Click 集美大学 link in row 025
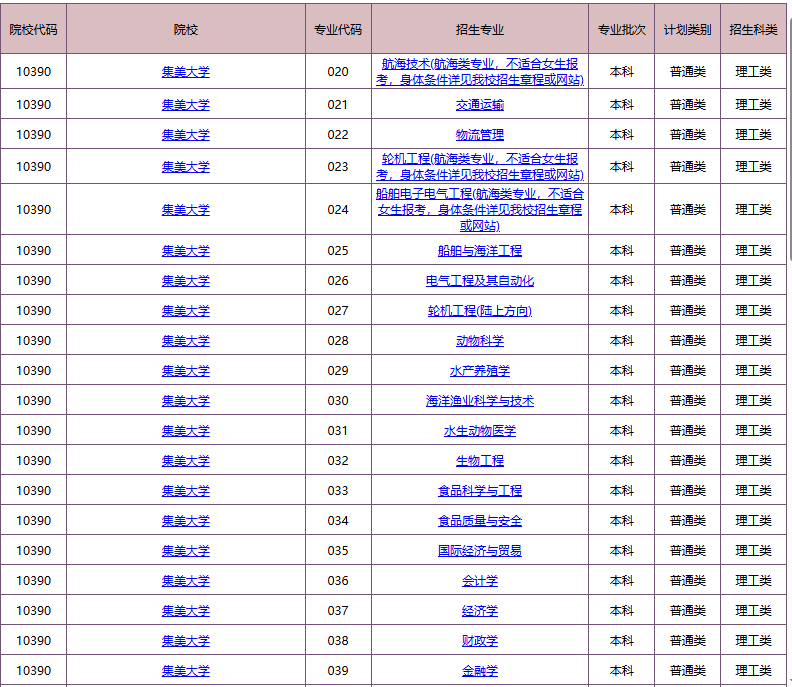This screenshot has height=687, width=792. coord(185,251)
